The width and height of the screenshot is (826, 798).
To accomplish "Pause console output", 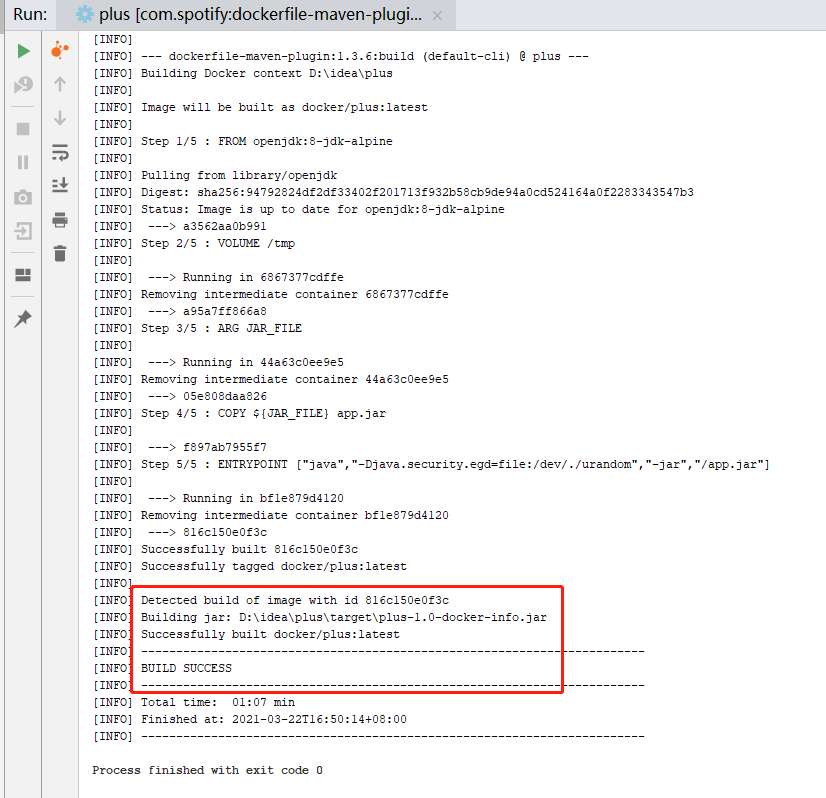I will click(22, 162).
